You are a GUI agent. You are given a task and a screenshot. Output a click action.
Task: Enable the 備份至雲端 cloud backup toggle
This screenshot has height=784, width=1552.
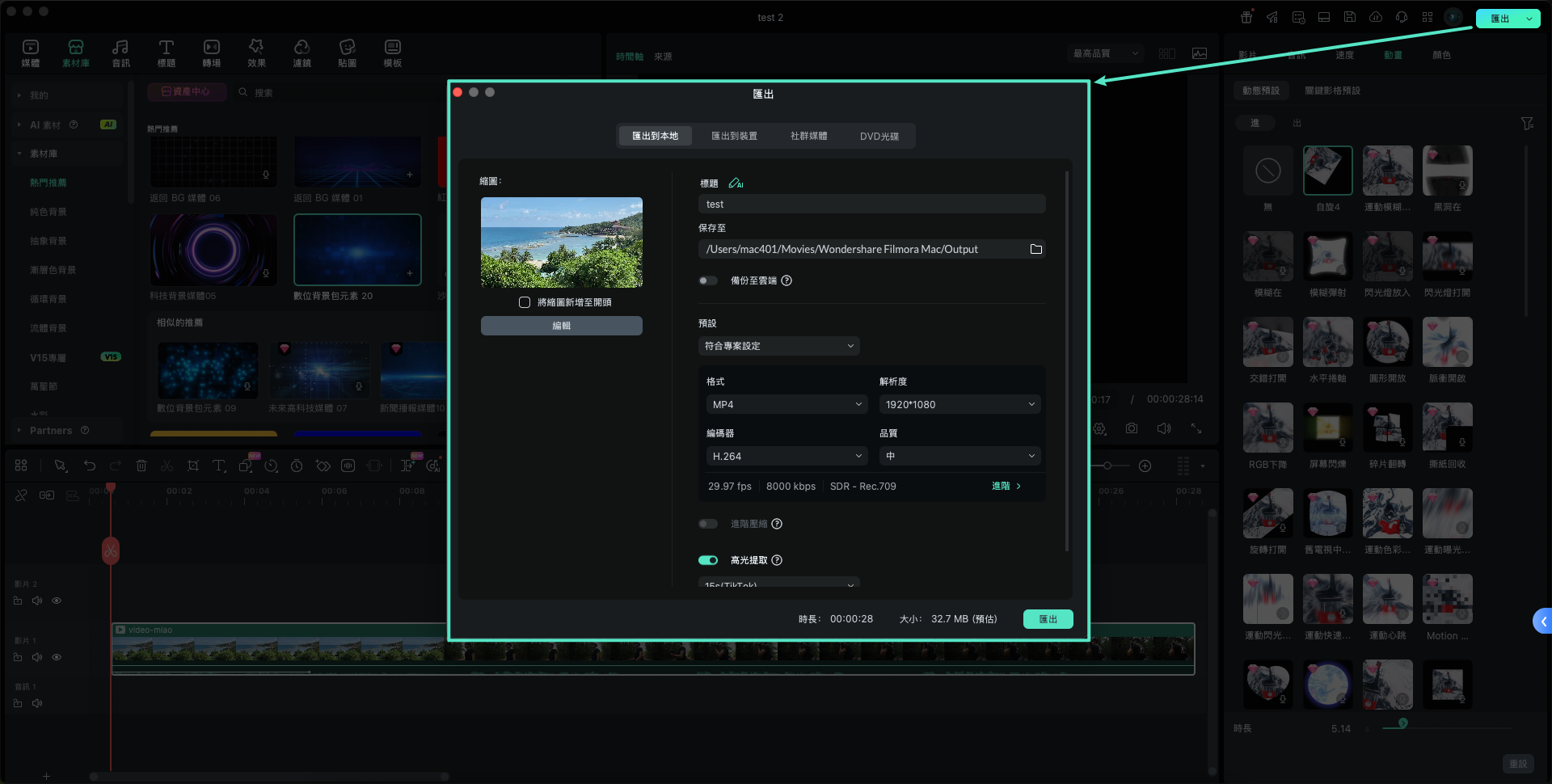click(x=708, y=280)
